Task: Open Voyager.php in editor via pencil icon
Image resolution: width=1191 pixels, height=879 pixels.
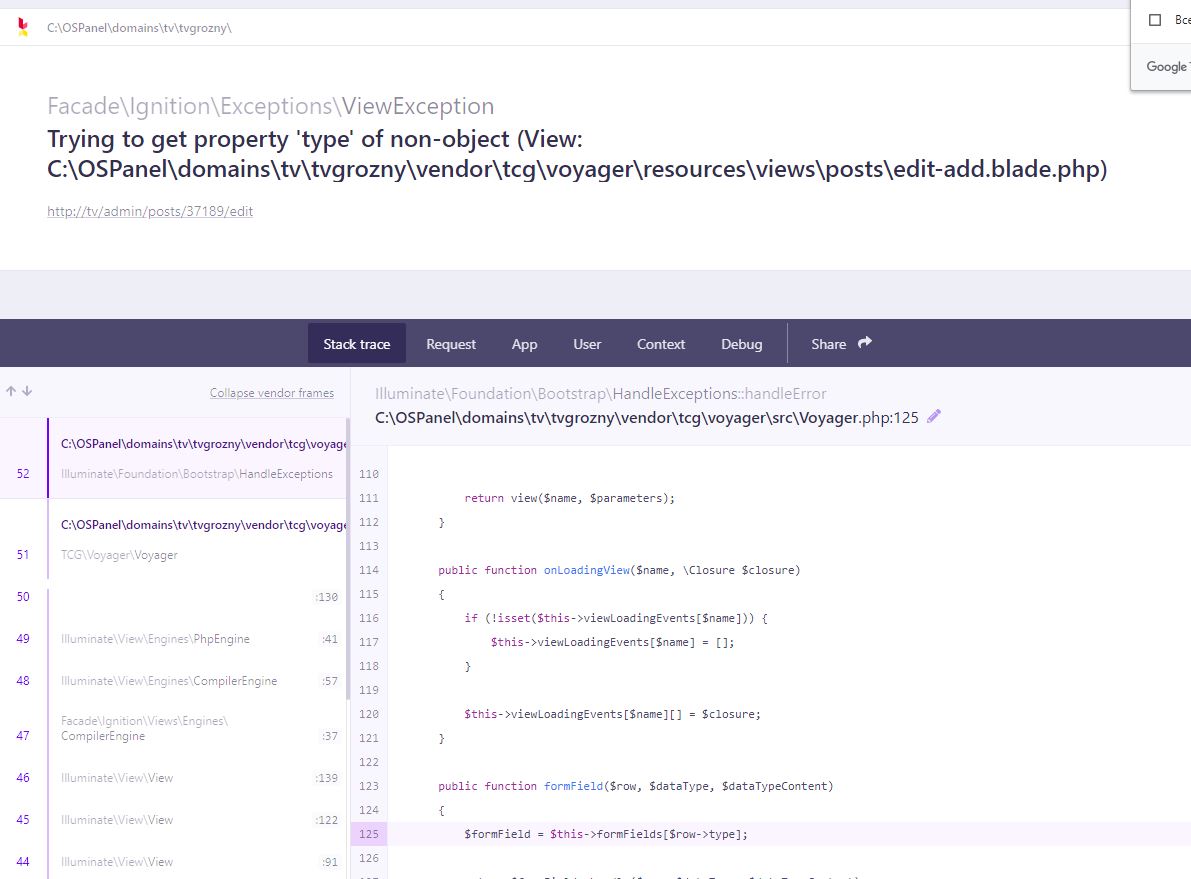Action: tap(933, 416)
